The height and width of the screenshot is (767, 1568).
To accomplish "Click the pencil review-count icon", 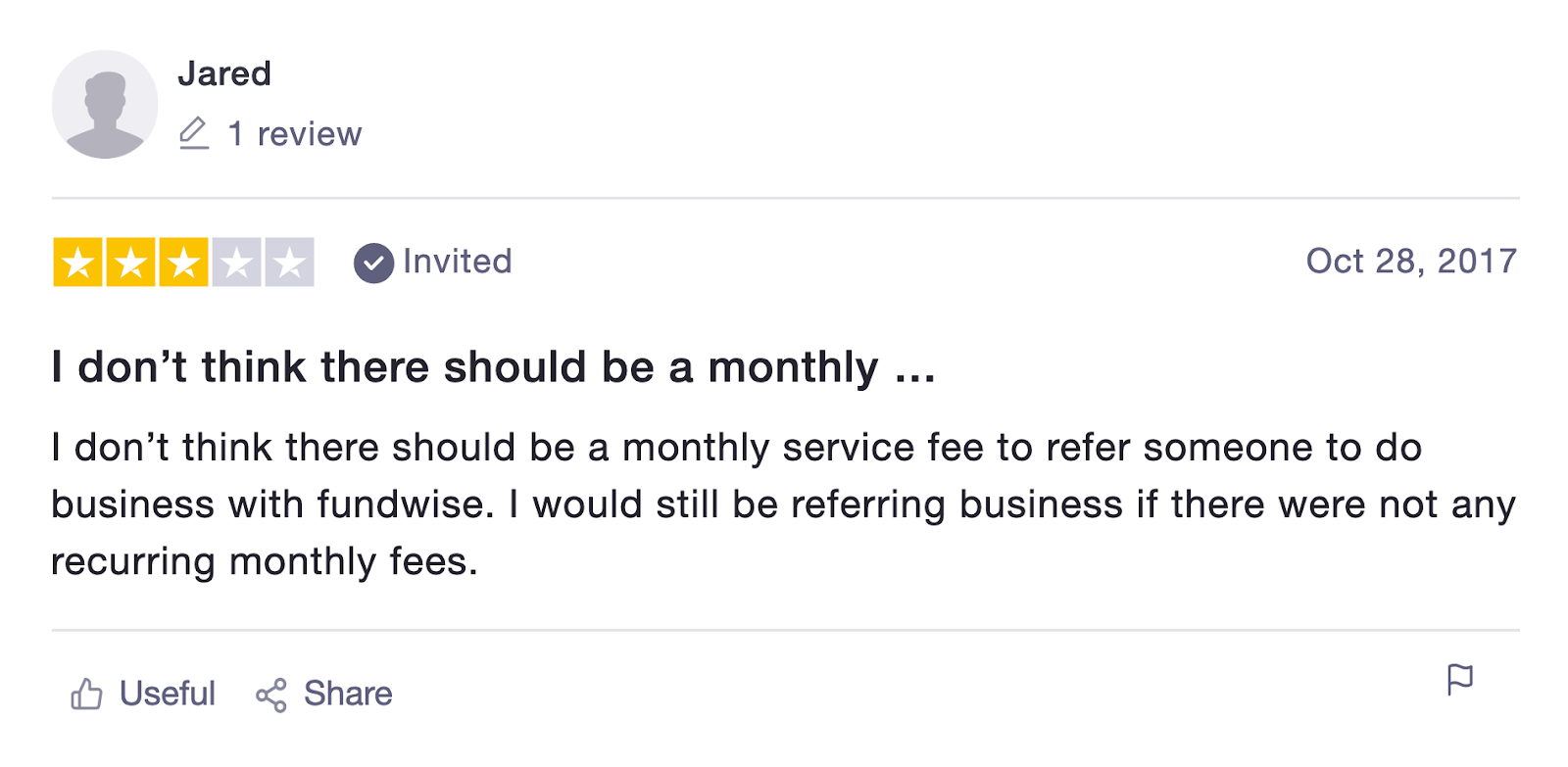I will [194, 133].
